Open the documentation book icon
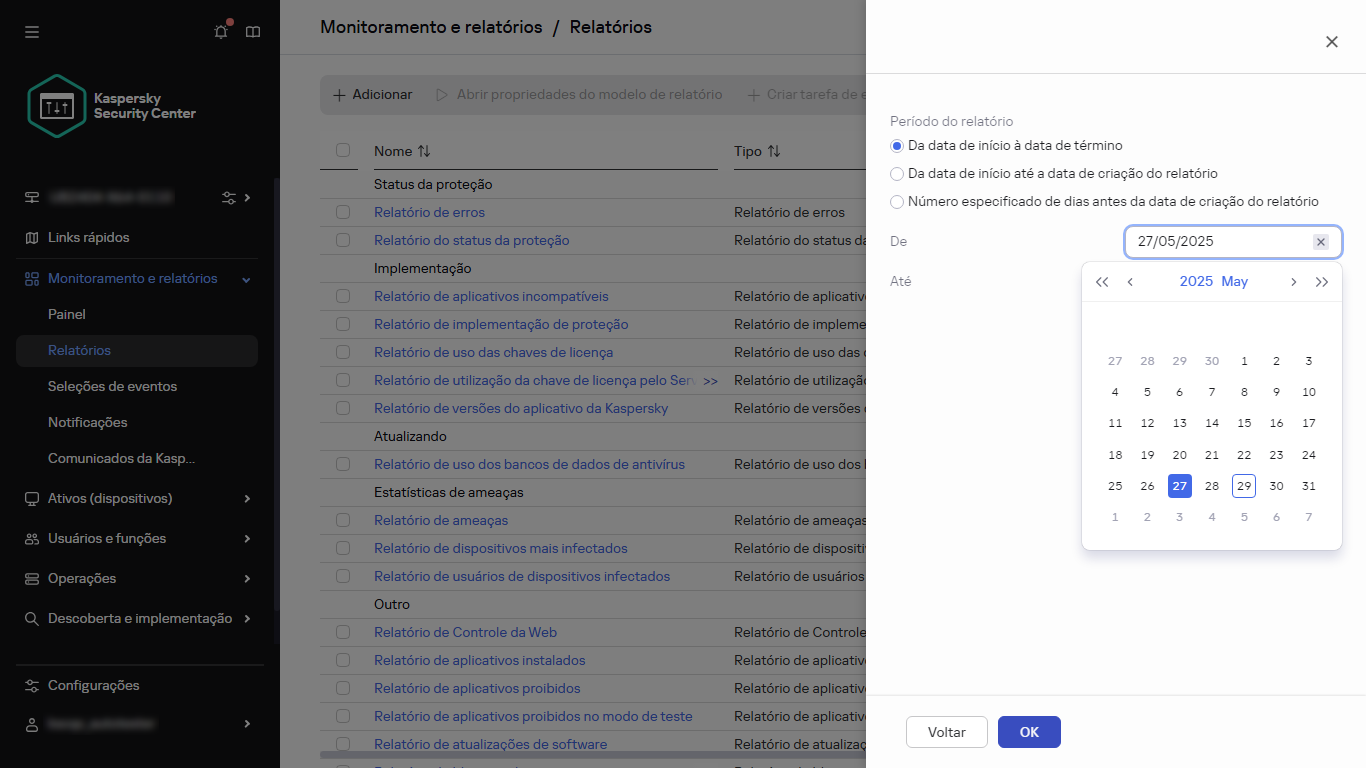This screenshot has height=768, width=1366. point(253,31)
